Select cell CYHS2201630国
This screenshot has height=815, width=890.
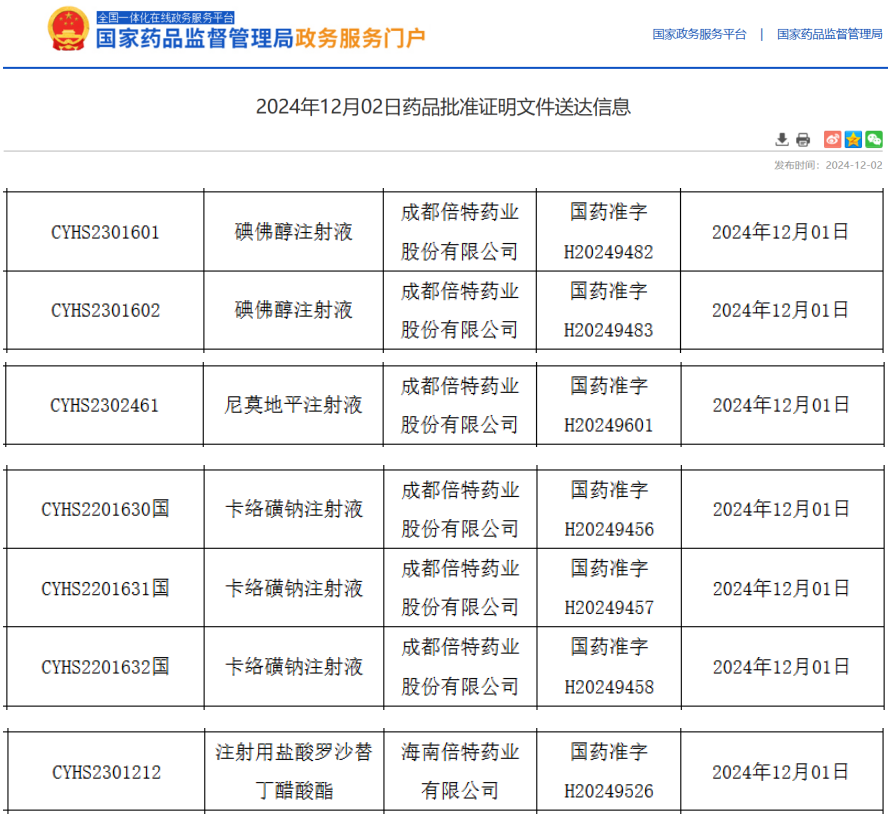click(x=105, y=509)
